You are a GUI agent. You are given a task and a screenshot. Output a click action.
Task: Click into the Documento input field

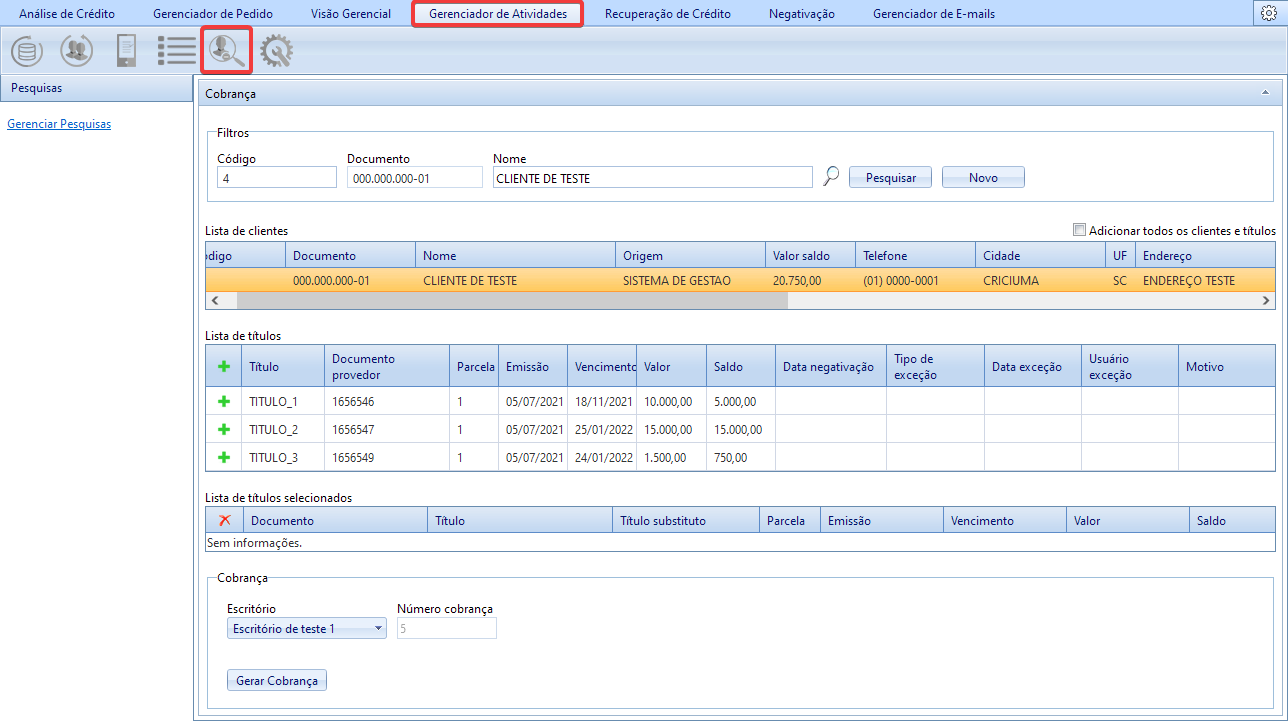(415, 177)
